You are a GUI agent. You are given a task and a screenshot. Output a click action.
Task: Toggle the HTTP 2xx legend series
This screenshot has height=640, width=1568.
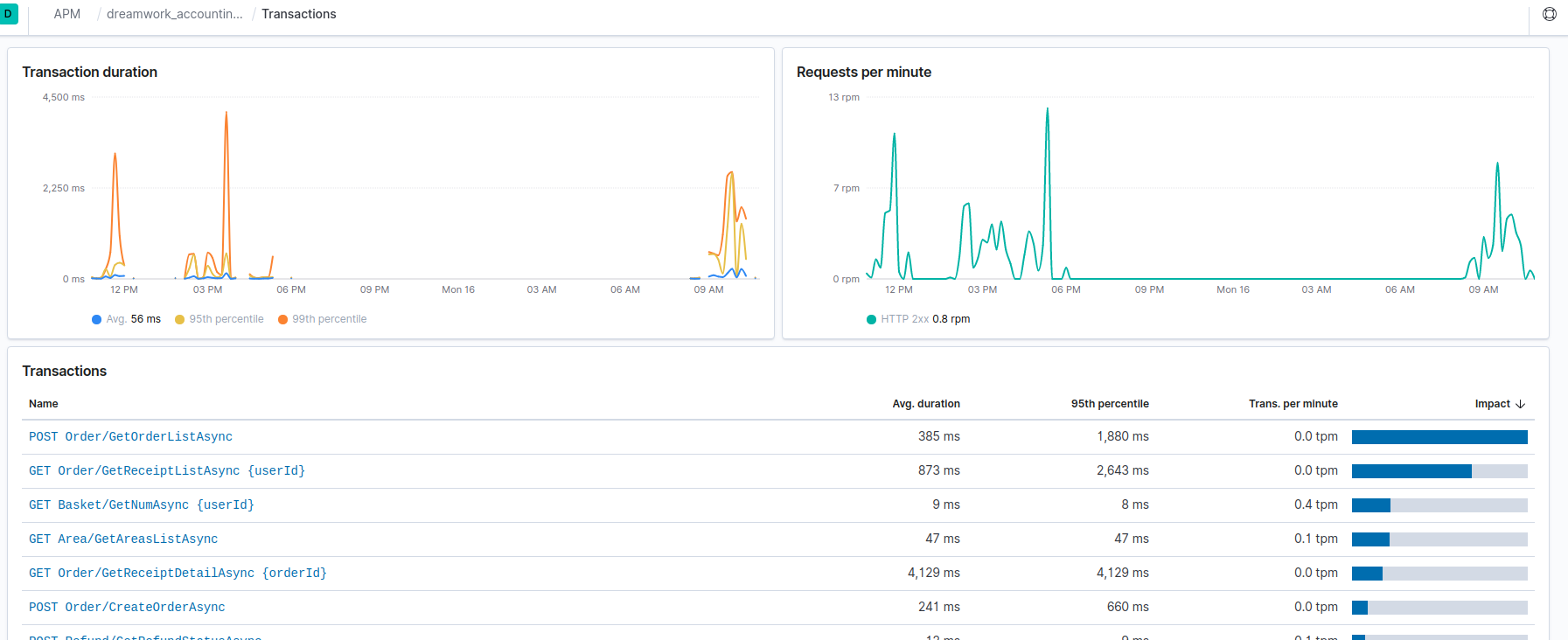[918, 319]
